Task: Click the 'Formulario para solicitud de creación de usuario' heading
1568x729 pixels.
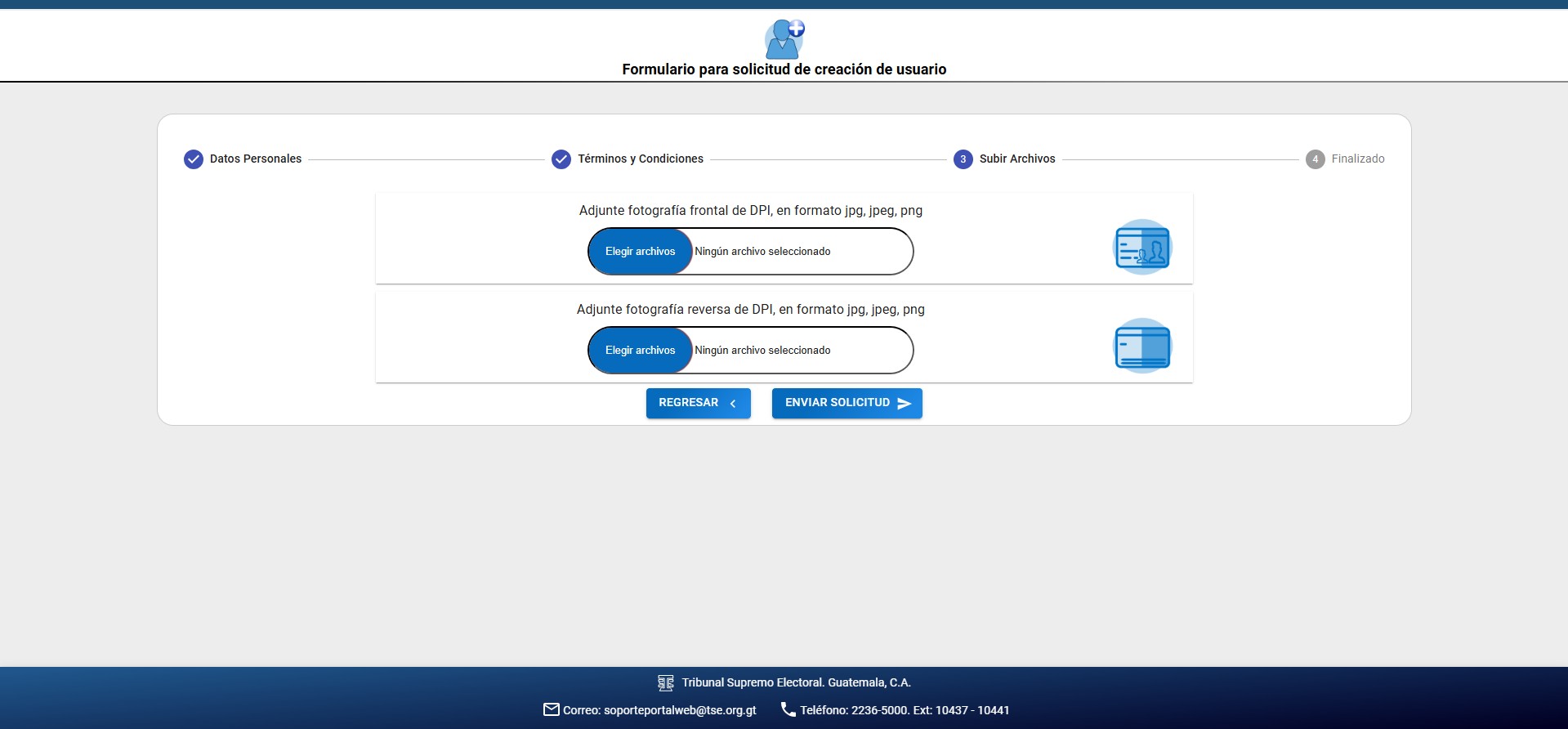Action: [x=784, y=69]
